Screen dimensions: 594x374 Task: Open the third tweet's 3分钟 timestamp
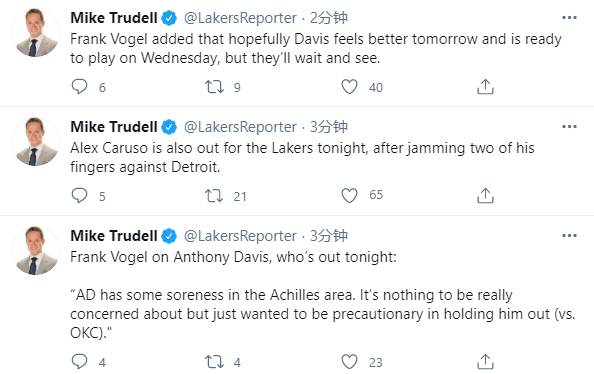[329, 236]
